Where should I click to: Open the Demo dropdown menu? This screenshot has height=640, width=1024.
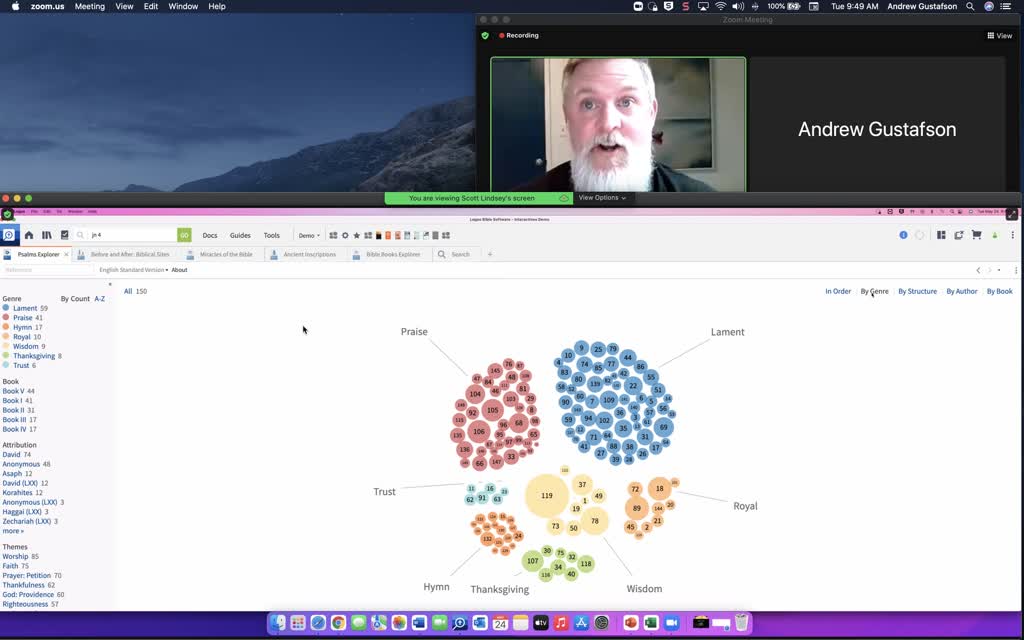[x=308, y=235]
